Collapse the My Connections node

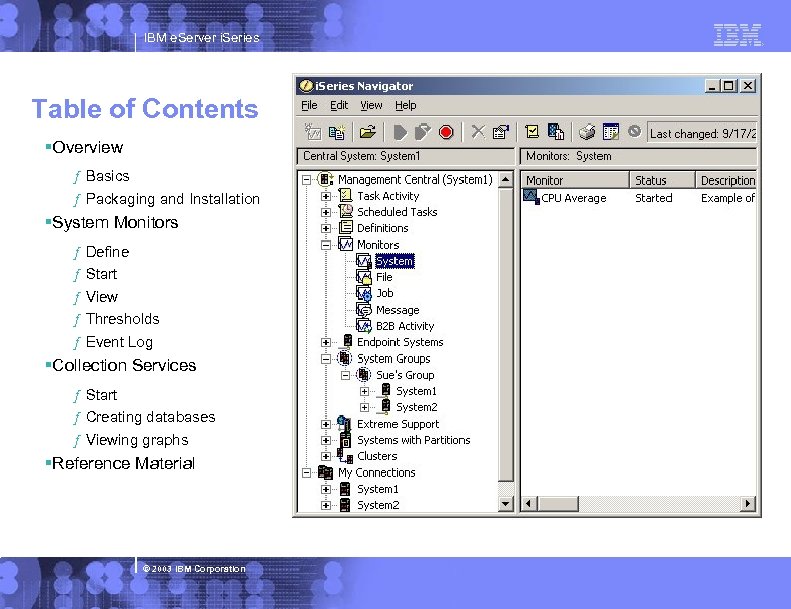coord(306,473)
